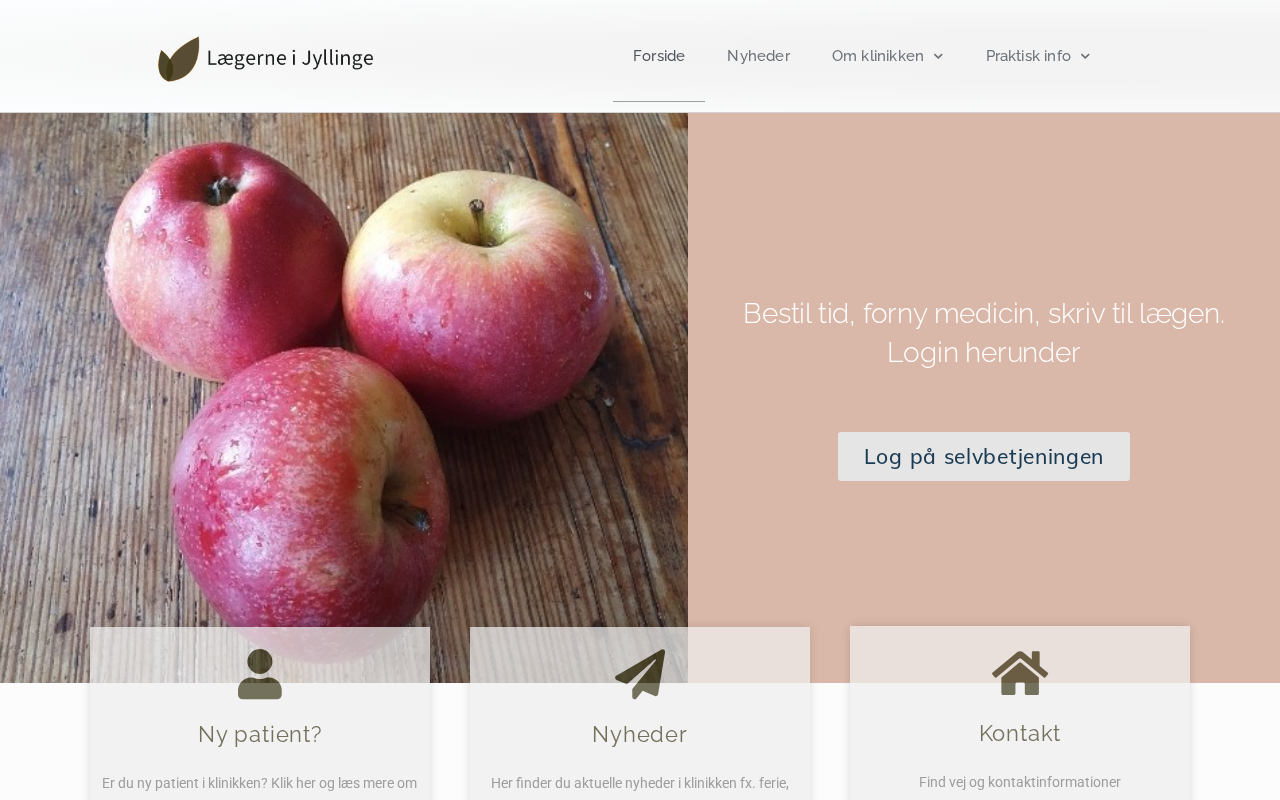This screenshot has height=800, width=1280.
Task: Click the aktuelle nyheder description text
Action: click(x=640, y=783)
